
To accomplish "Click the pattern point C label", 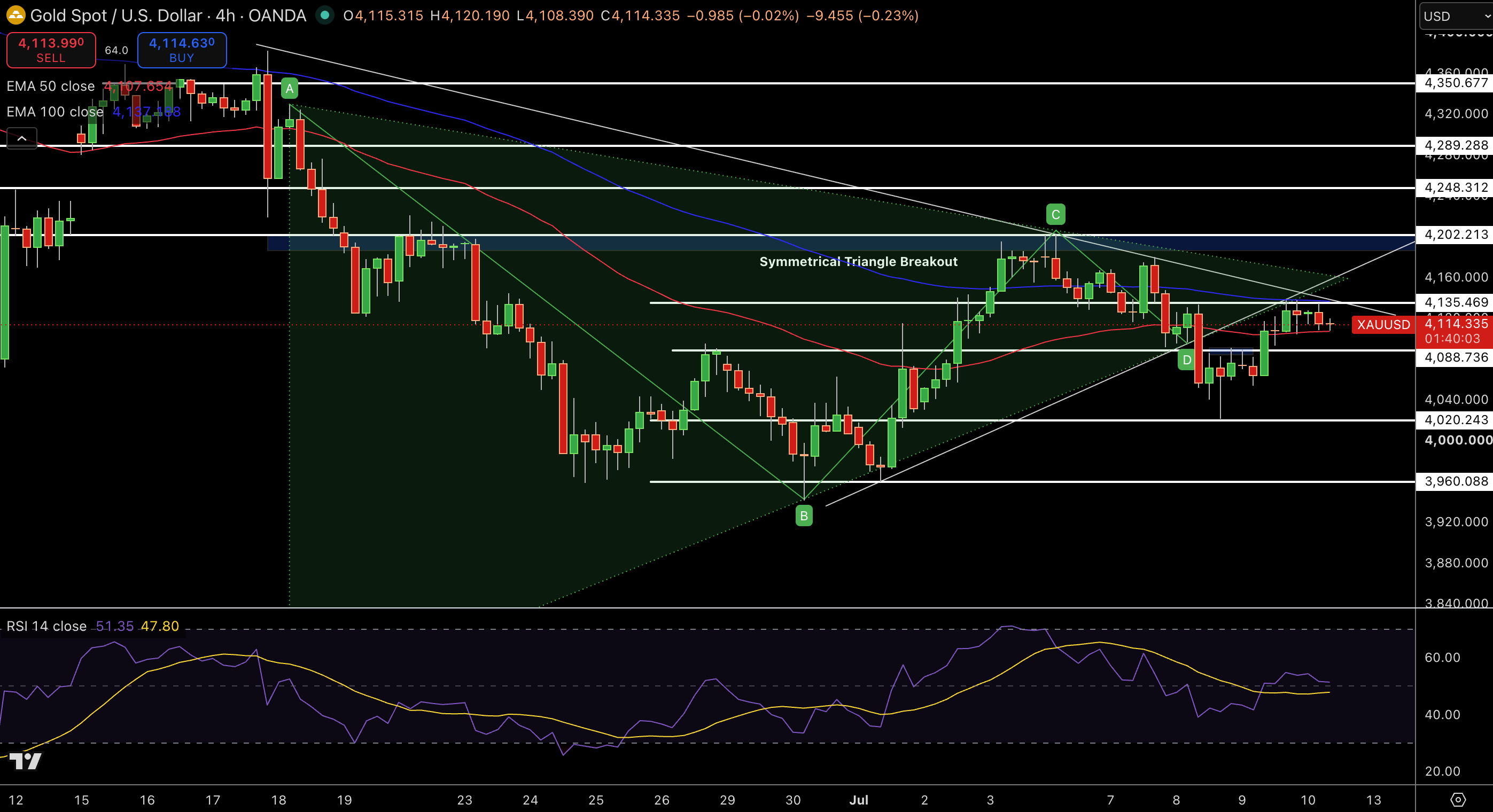I will pos(1056,214).
